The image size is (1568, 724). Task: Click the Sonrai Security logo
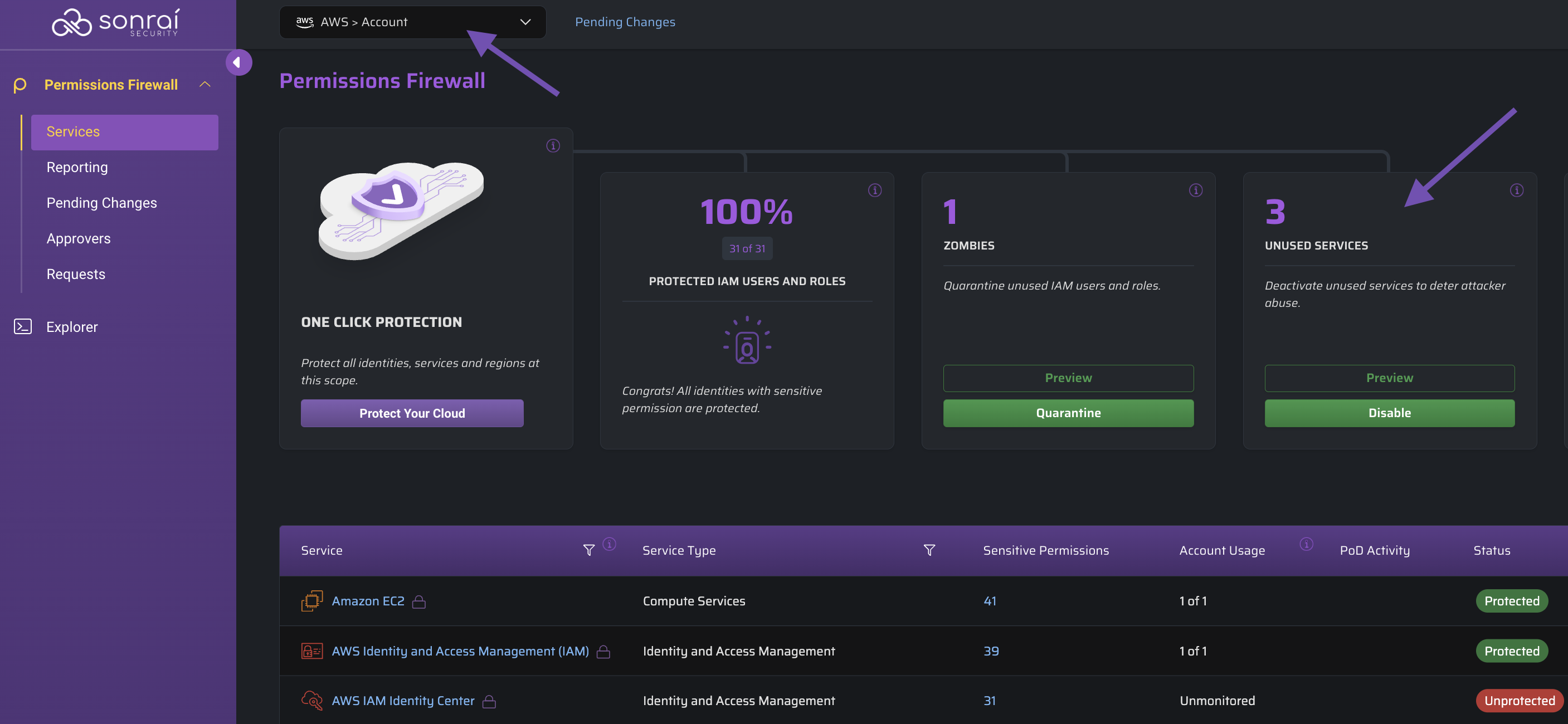click(x=116, y=22)
